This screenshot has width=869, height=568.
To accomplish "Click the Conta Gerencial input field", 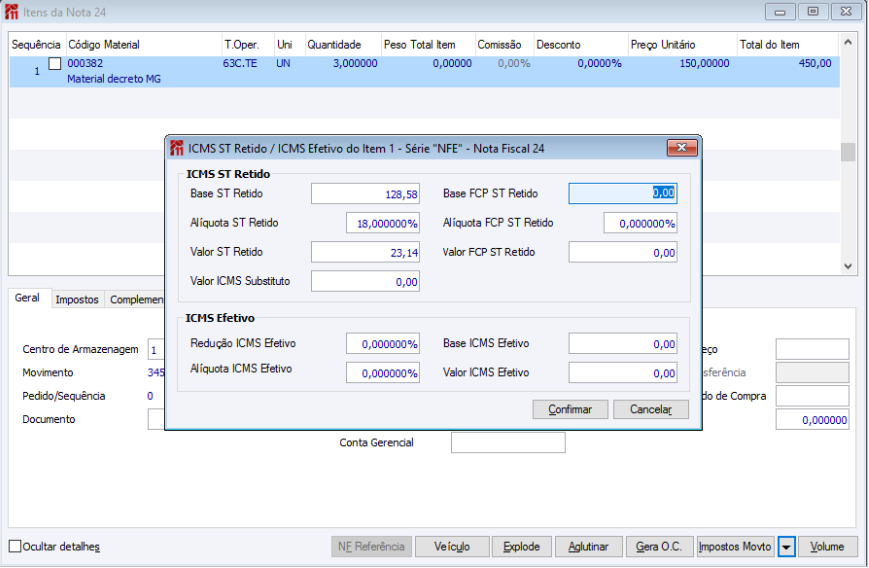I will point(508,443).
